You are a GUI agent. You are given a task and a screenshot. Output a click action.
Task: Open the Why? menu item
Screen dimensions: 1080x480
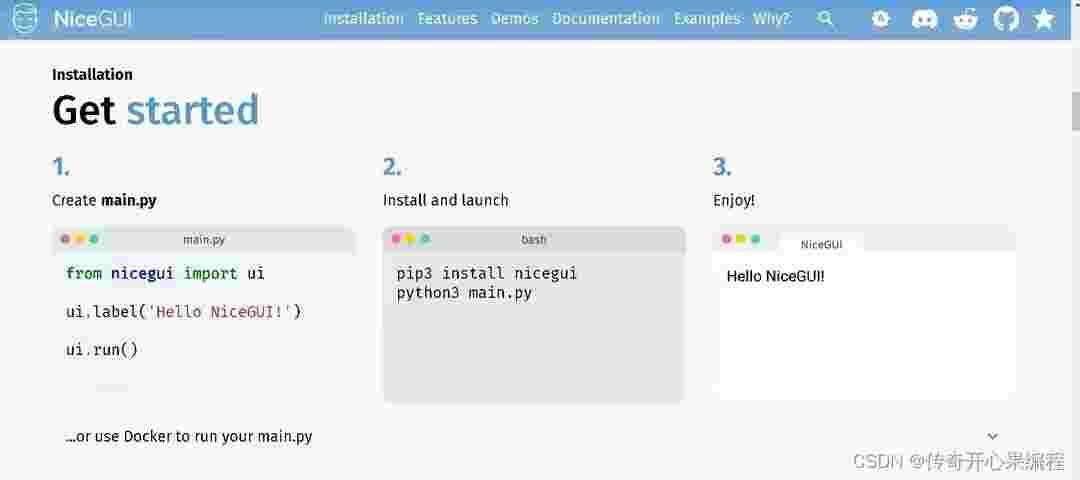[771, 19]
